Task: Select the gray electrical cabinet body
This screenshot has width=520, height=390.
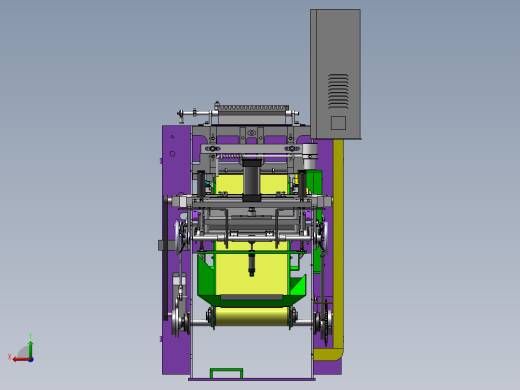Action: (336, 74)
